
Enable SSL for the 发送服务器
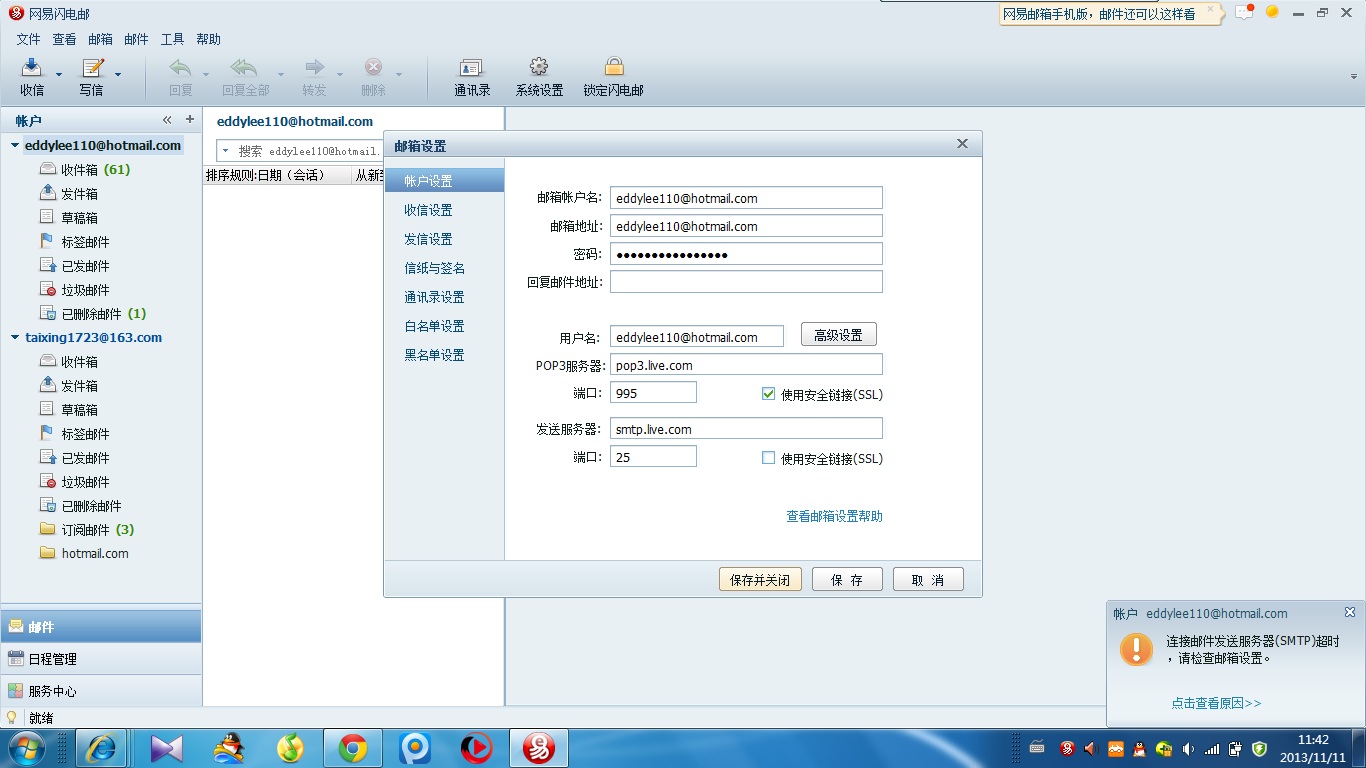pos(768,458)
